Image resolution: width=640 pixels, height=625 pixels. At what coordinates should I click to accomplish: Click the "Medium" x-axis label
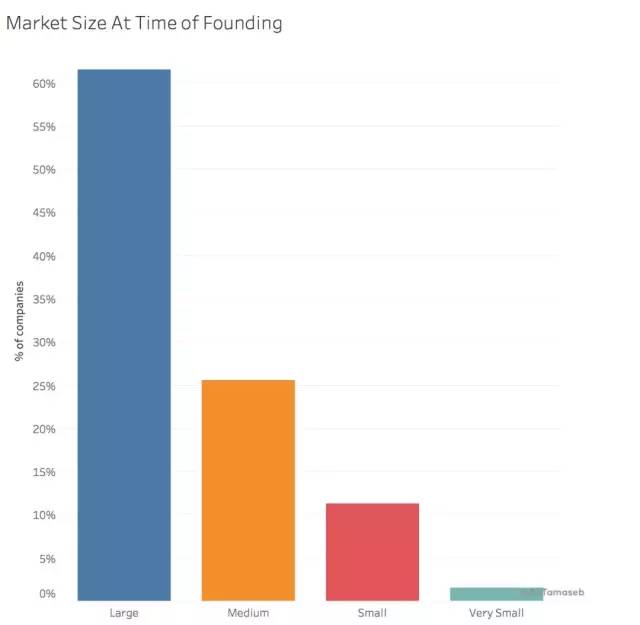coord(248,612)
